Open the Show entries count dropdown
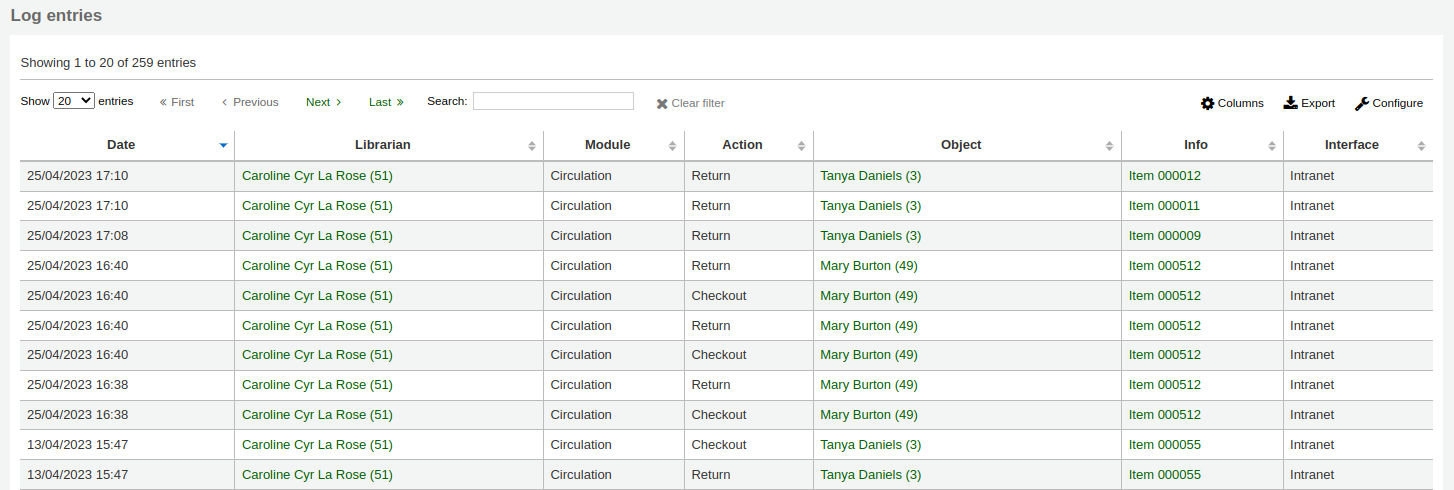This screenshot has width=1454, height=490. (x=74, y=101)
